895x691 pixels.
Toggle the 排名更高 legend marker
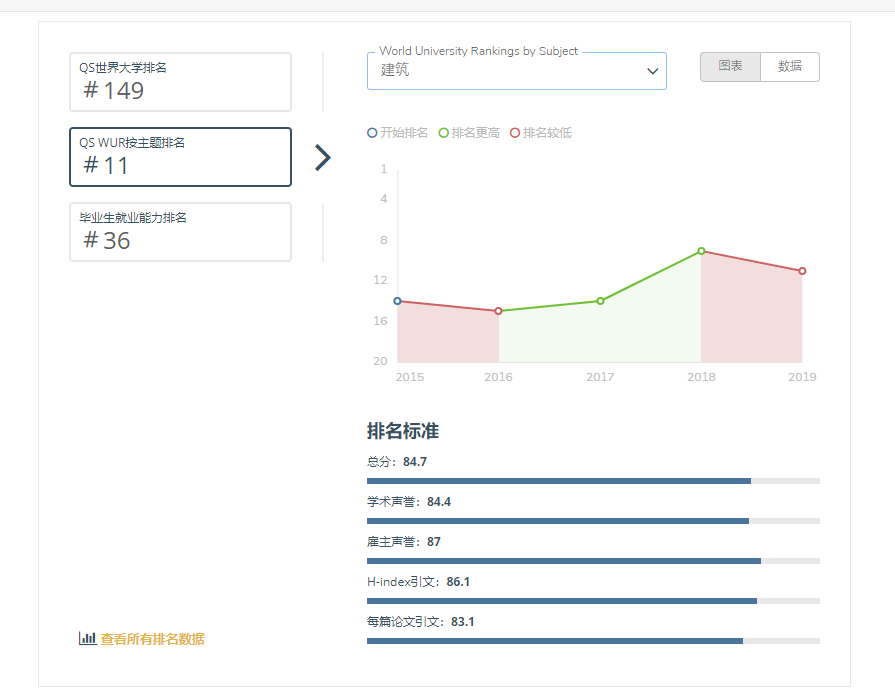tap(445, 133)
